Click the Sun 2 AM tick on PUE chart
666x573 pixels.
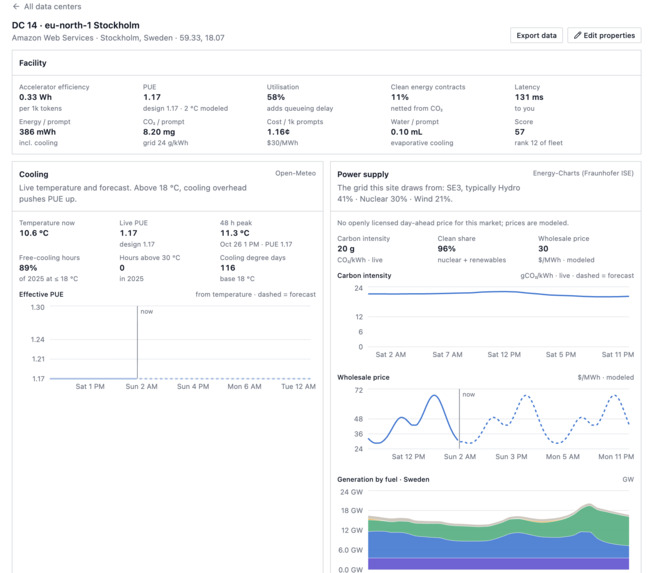(141, 387)
